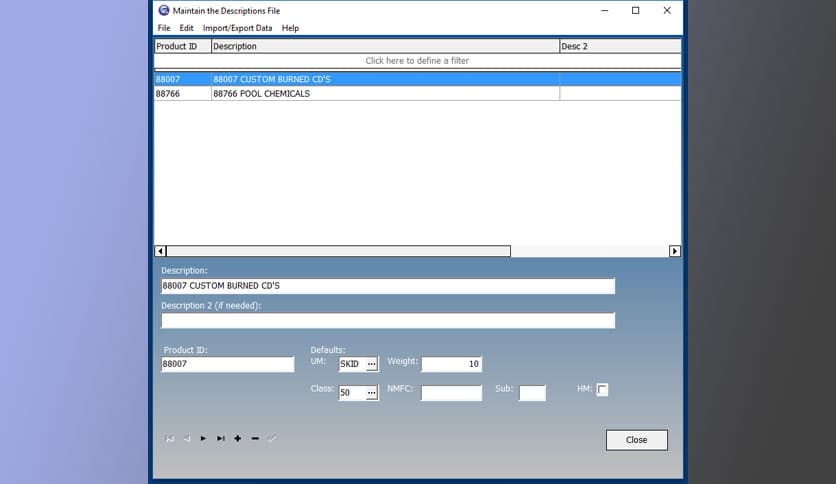The height and width of the screenshot is (484, 836).
Task: Add a new record with plus icon
Action: click(x=237, y=439)
